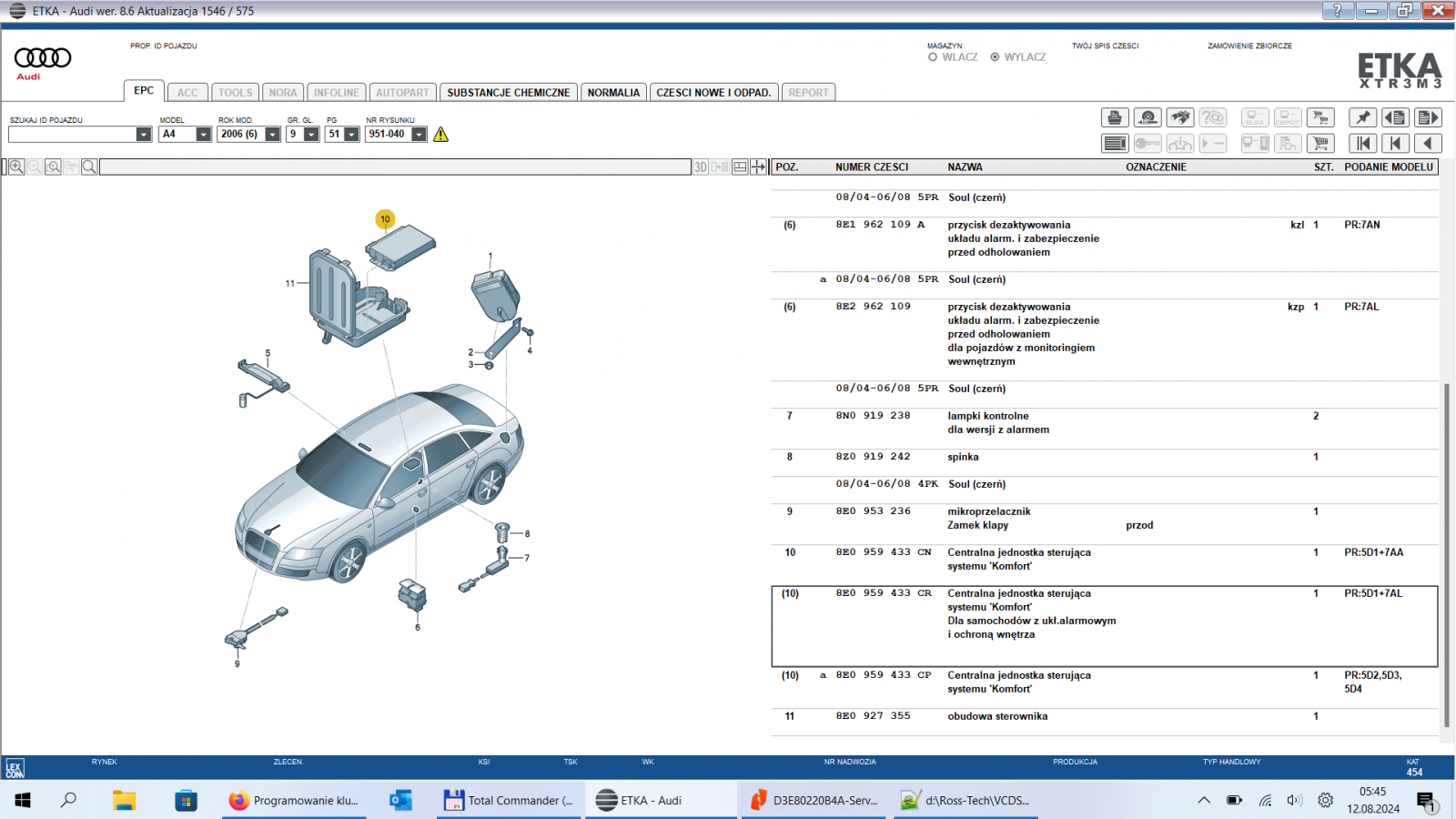Click the TOOLS tab
Image resolution: width=1456 pixels, height=819 pixels.
(x=235, y=92)
